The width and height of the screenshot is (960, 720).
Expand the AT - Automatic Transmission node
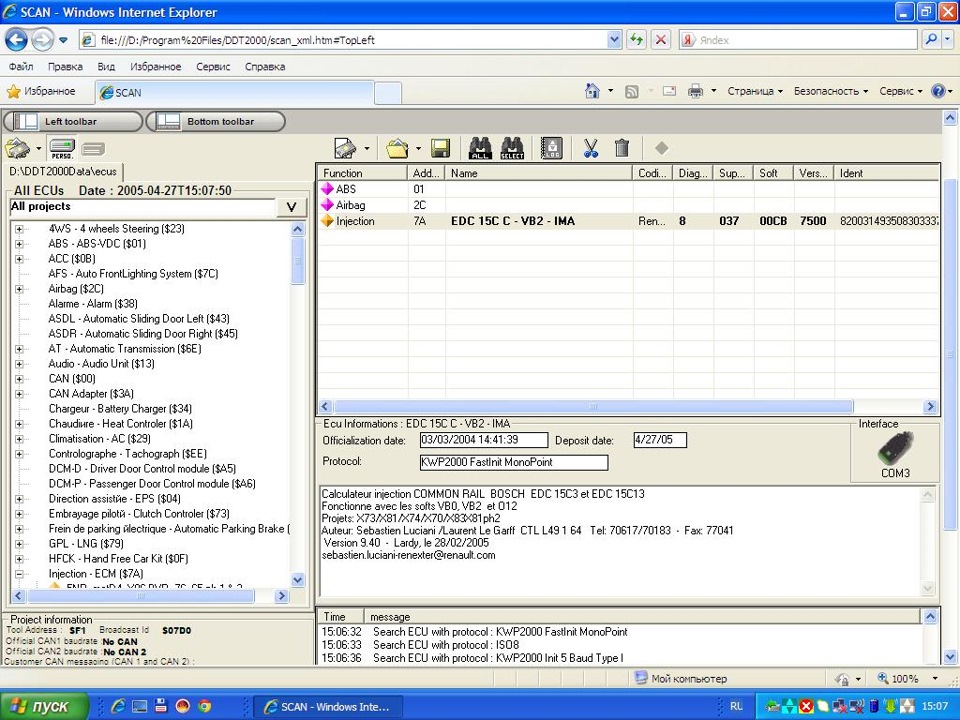(x=19, y=349)
